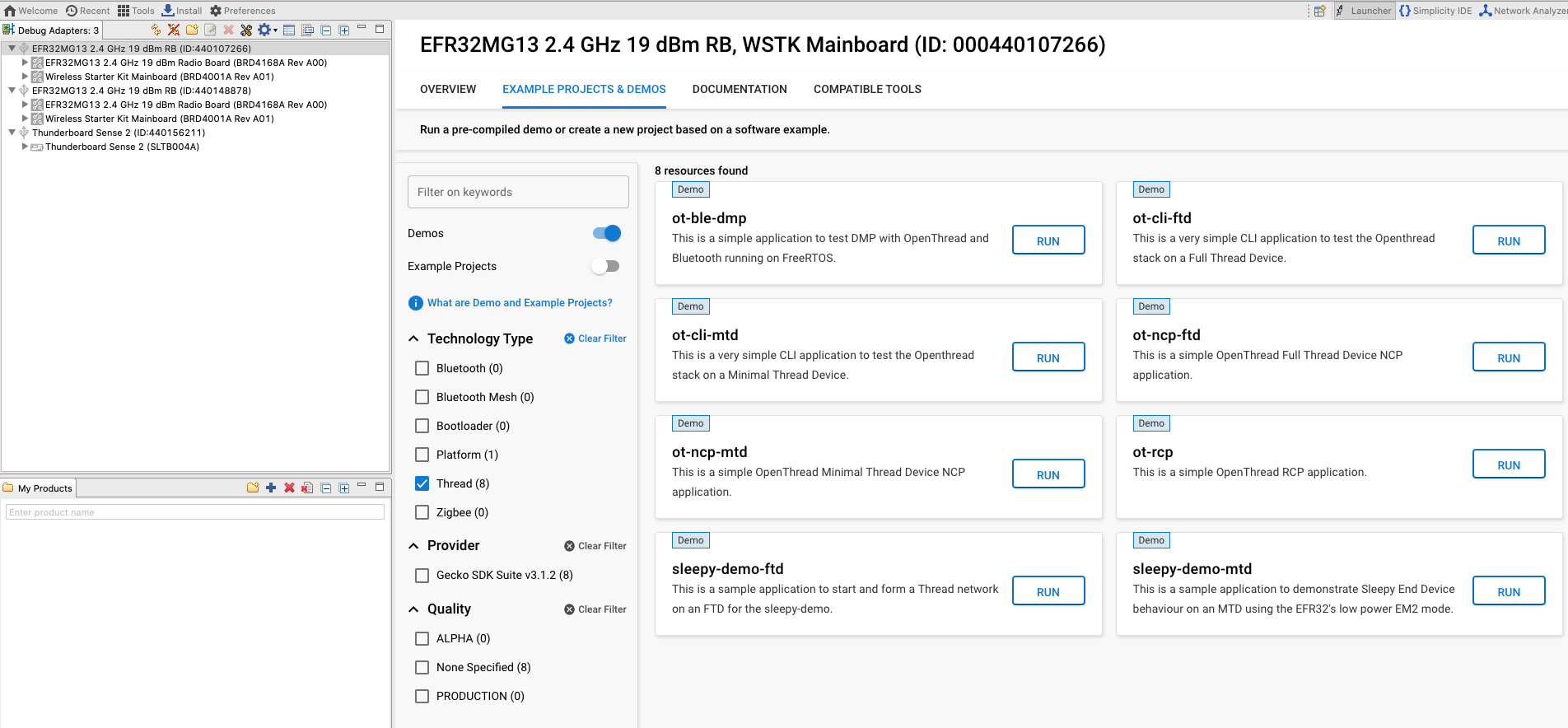Collapse the Thunderboard Sense 2 (ID:440156211) tree node
This screenshot has width=1568, height=728.
click(12, 133)
